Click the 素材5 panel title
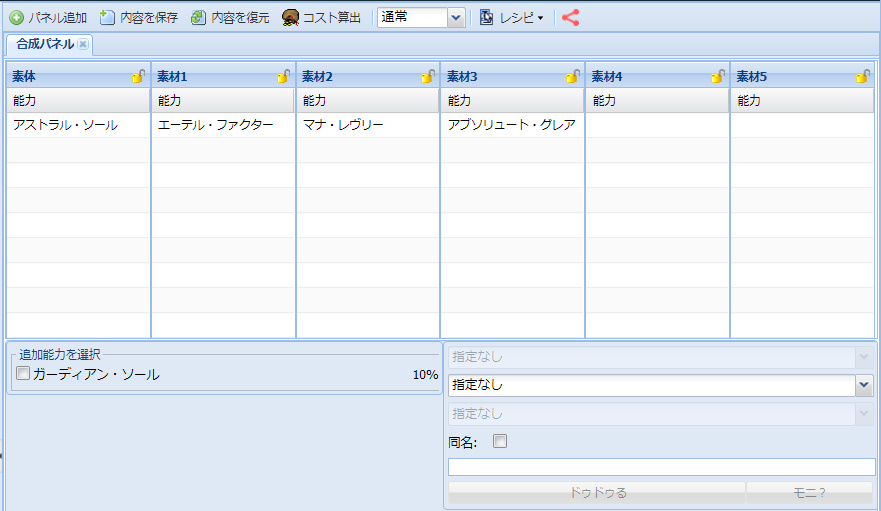Image resolution: width=881 pixels, height=511 pixels. tap(752, 76)
